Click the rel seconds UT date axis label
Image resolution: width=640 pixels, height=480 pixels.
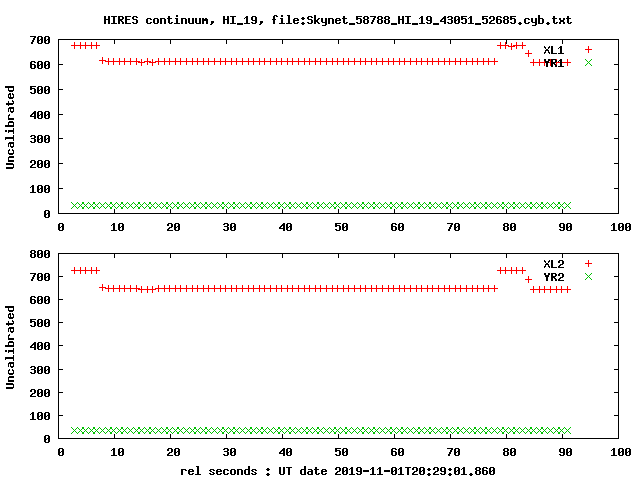coord(338,471)
